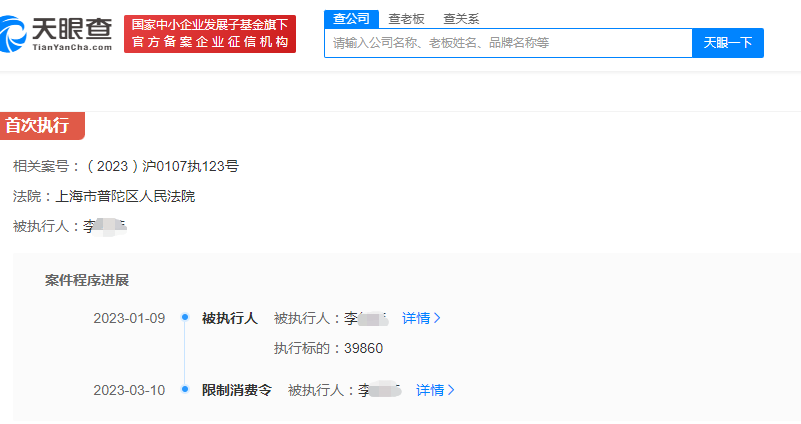The image size is (801, 424).
Task: Select case number (2023)沪0107执123号
Action: (x=162, y=166)
